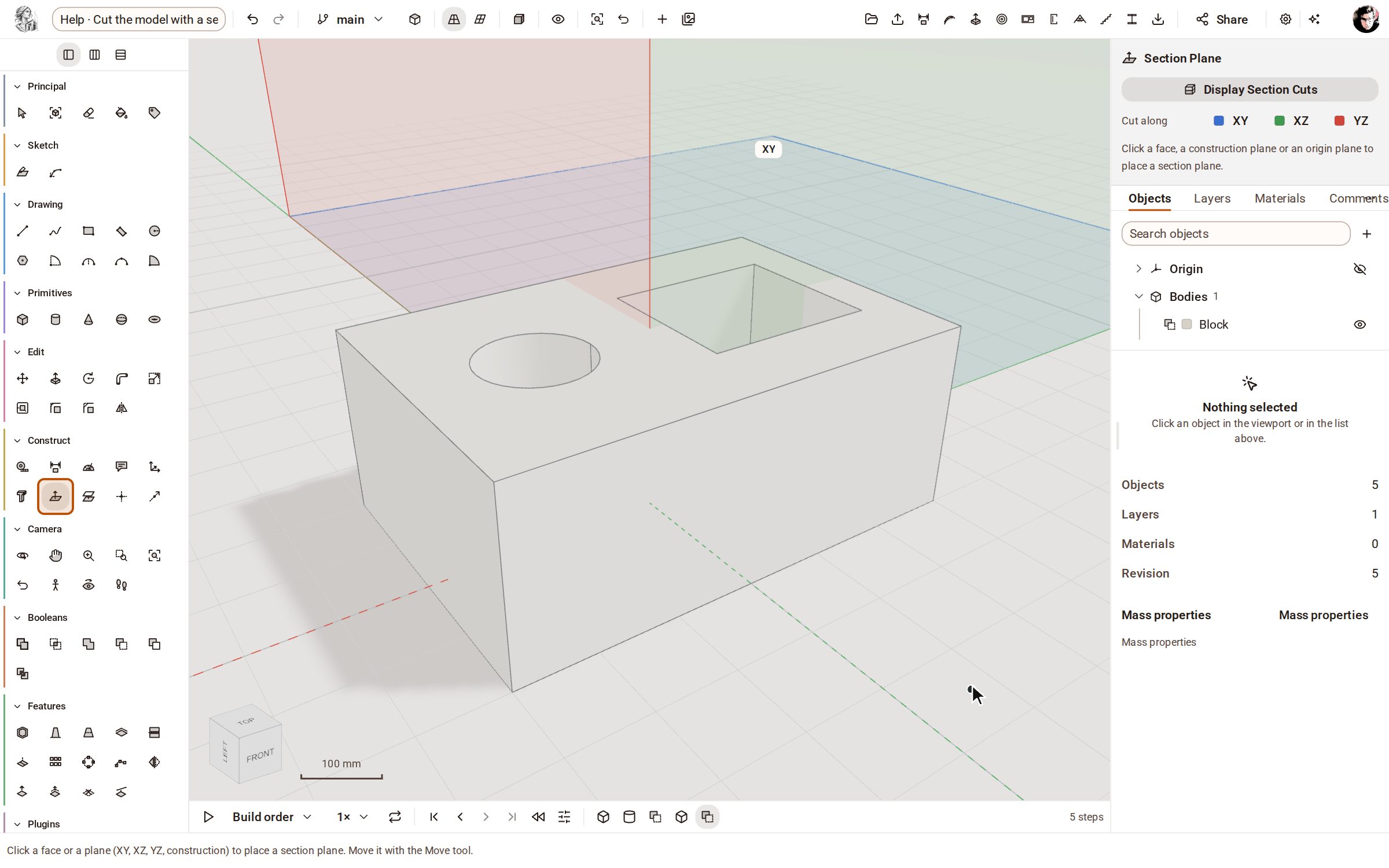Image resolution: width=1389 pixels, height=868 pixels.
Task: Select the Eraser tool in Principal
Action: [x=89, y=113]
